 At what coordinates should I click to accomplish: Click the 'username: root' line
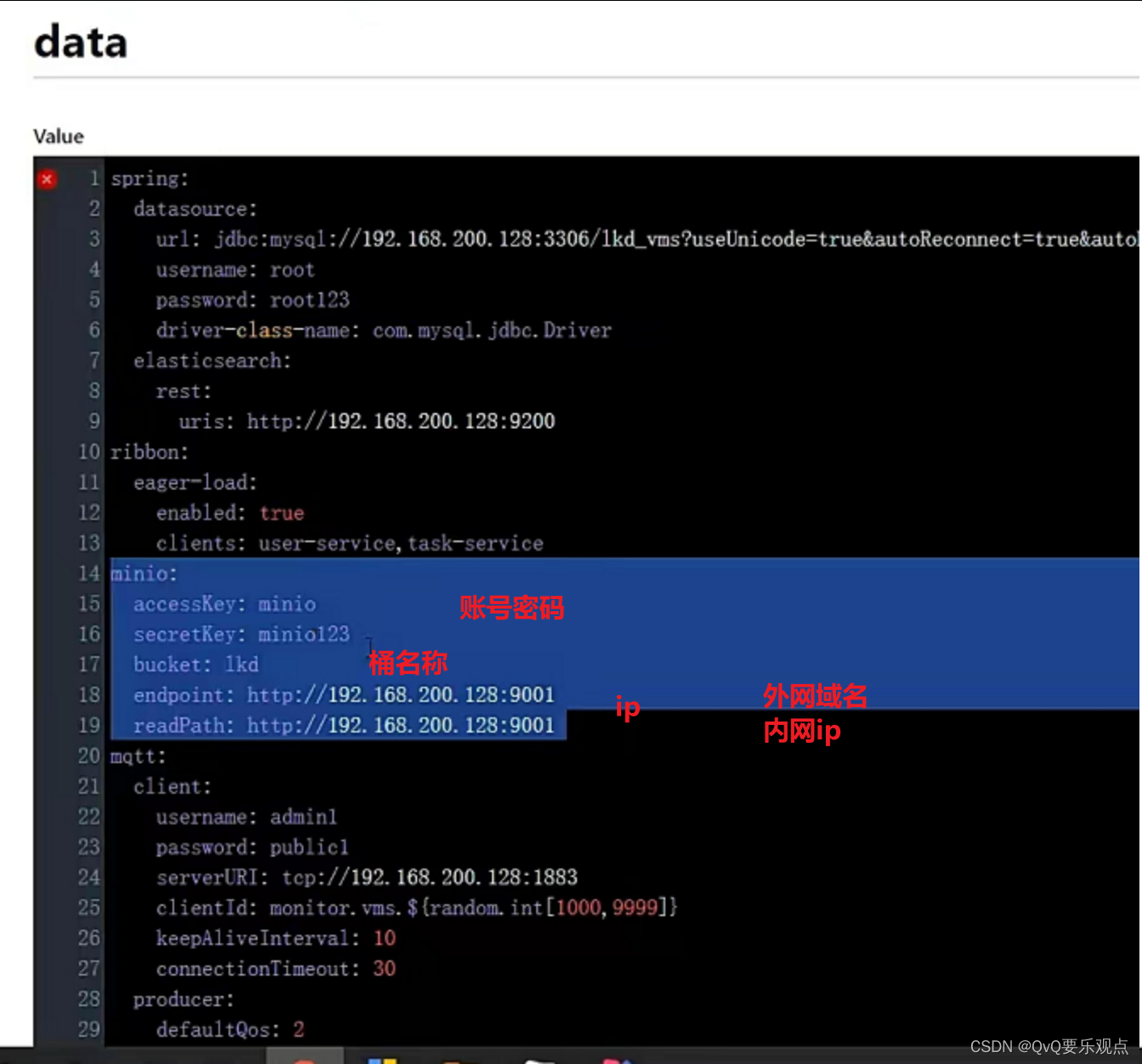point(235,270)
